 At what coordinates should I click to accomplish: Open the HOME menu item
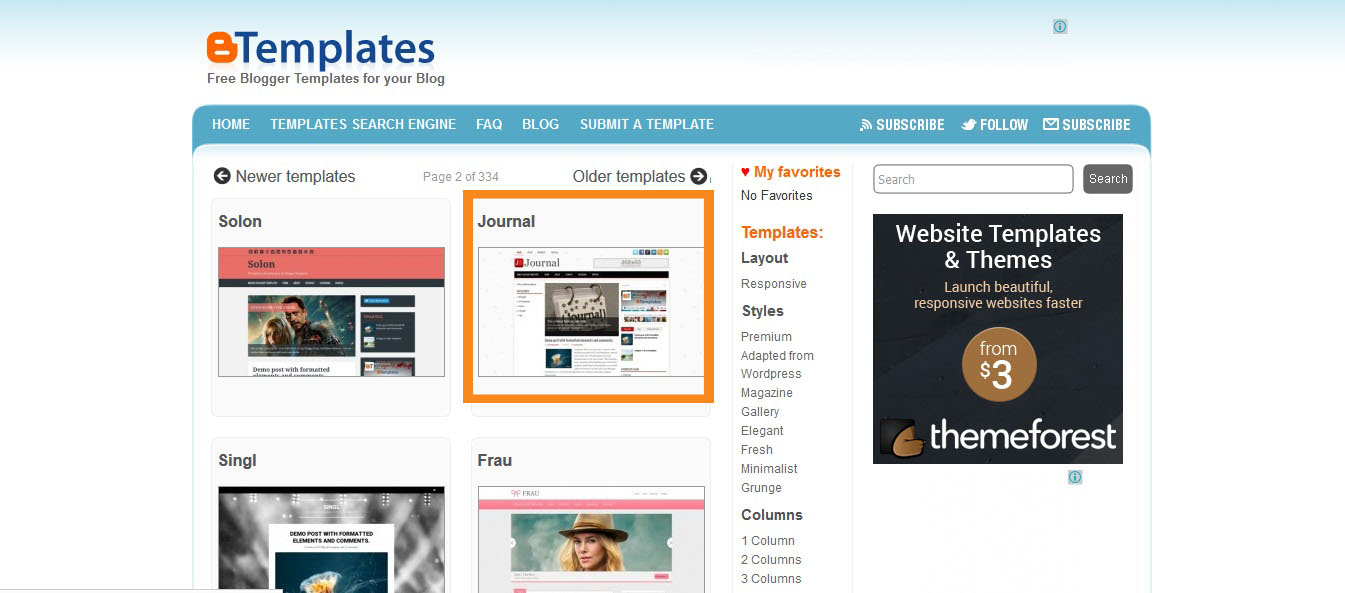pyautogui.click(x=231, y=124)
